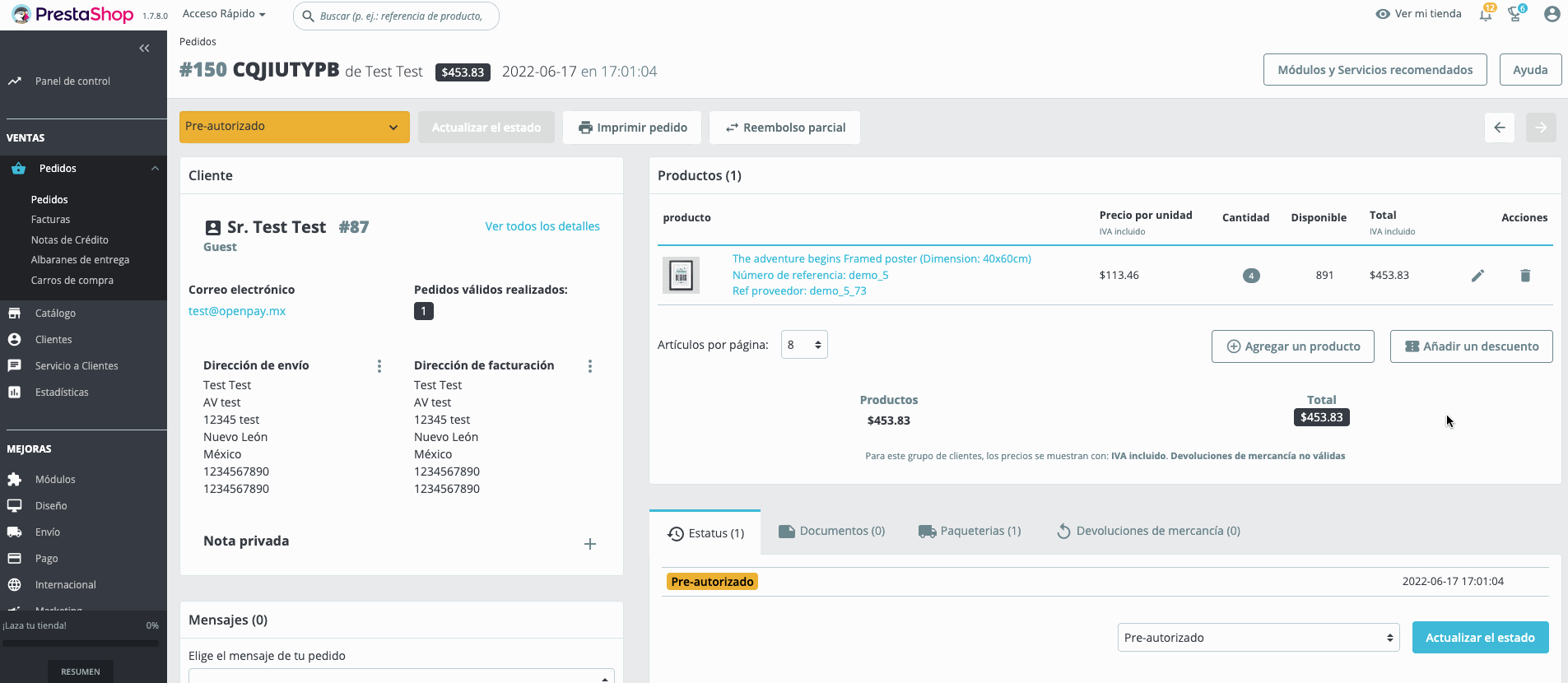Viewport: 1568px width, 683px height.
Task: Switch to Documentos (0) tab
Action: [x=831, y=532]
